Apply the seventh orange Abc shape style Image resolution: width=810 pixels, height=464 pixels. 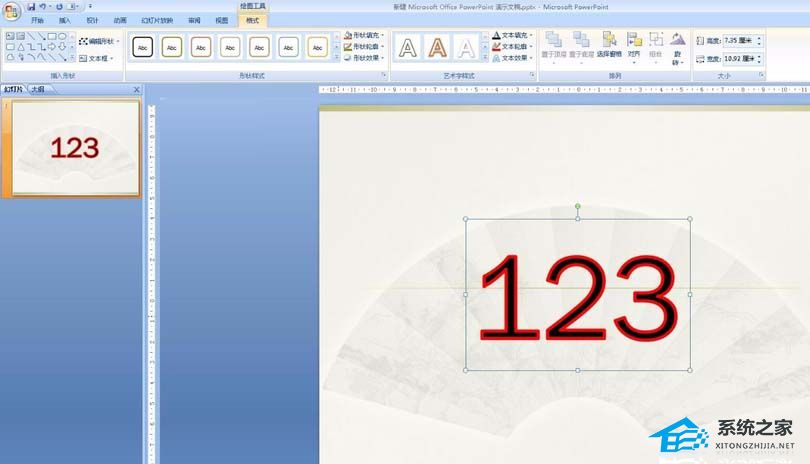(318, 48)
